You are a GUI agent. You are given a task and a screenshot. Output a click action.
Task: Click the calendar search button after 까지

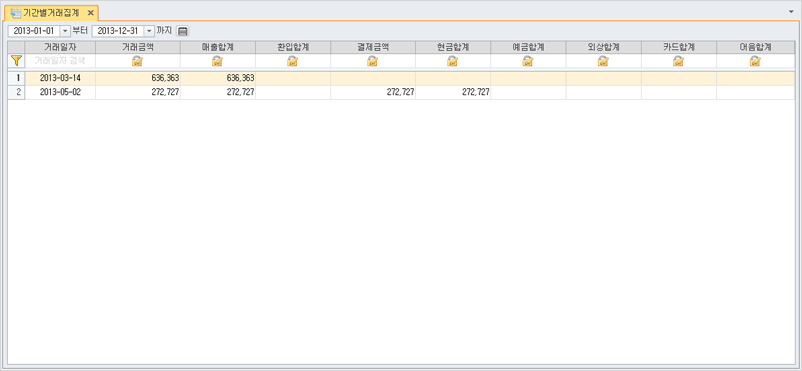click(183, 31)
